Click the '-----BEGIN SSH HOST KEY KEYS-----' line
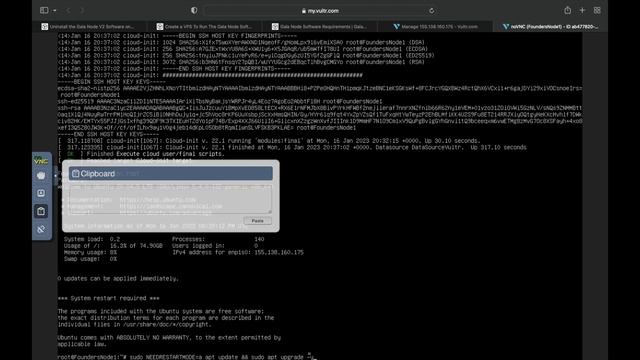 coord(112,82)
